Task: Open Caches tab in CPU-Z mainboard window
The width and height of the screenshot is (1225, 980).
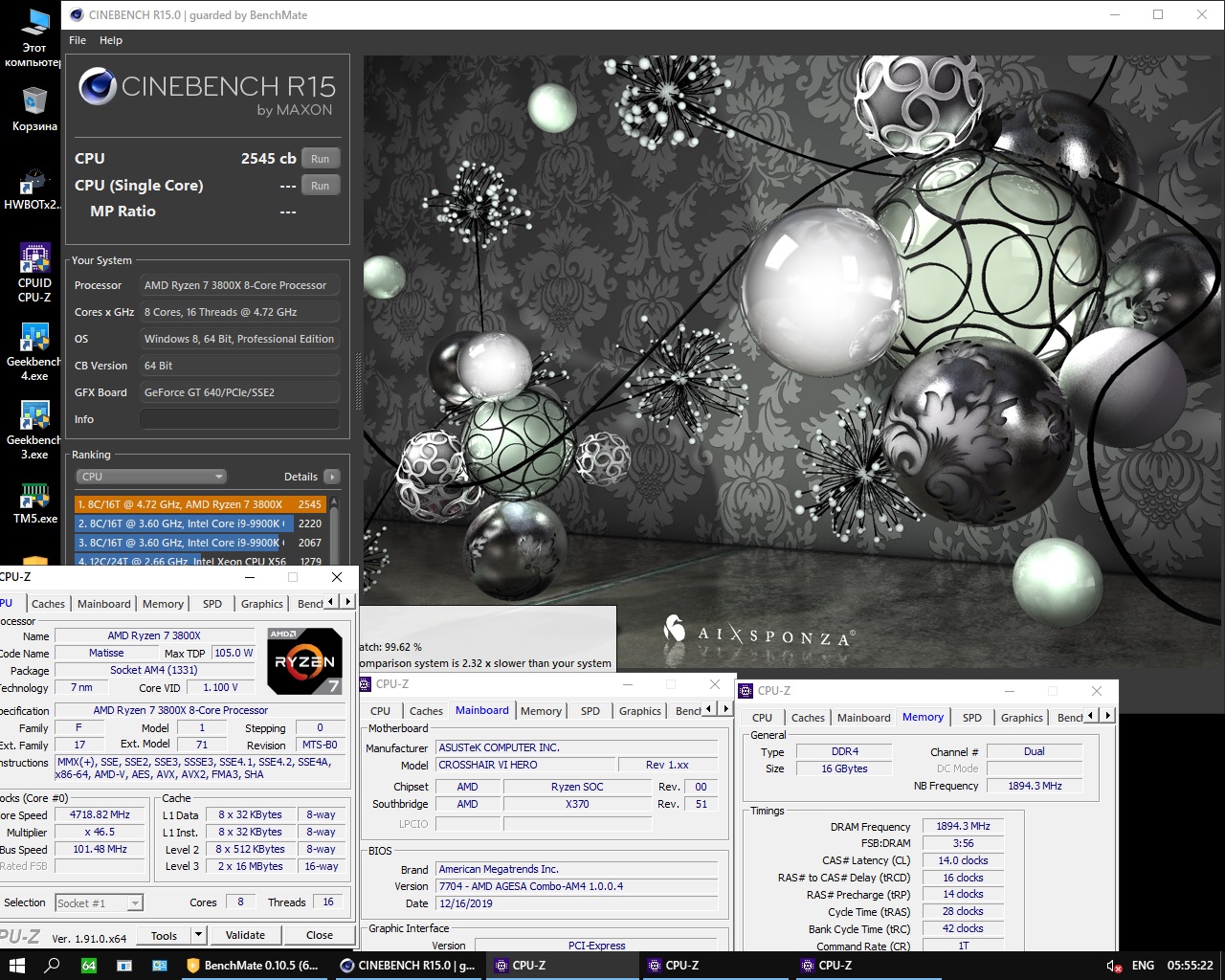Action: click(426, 711)
